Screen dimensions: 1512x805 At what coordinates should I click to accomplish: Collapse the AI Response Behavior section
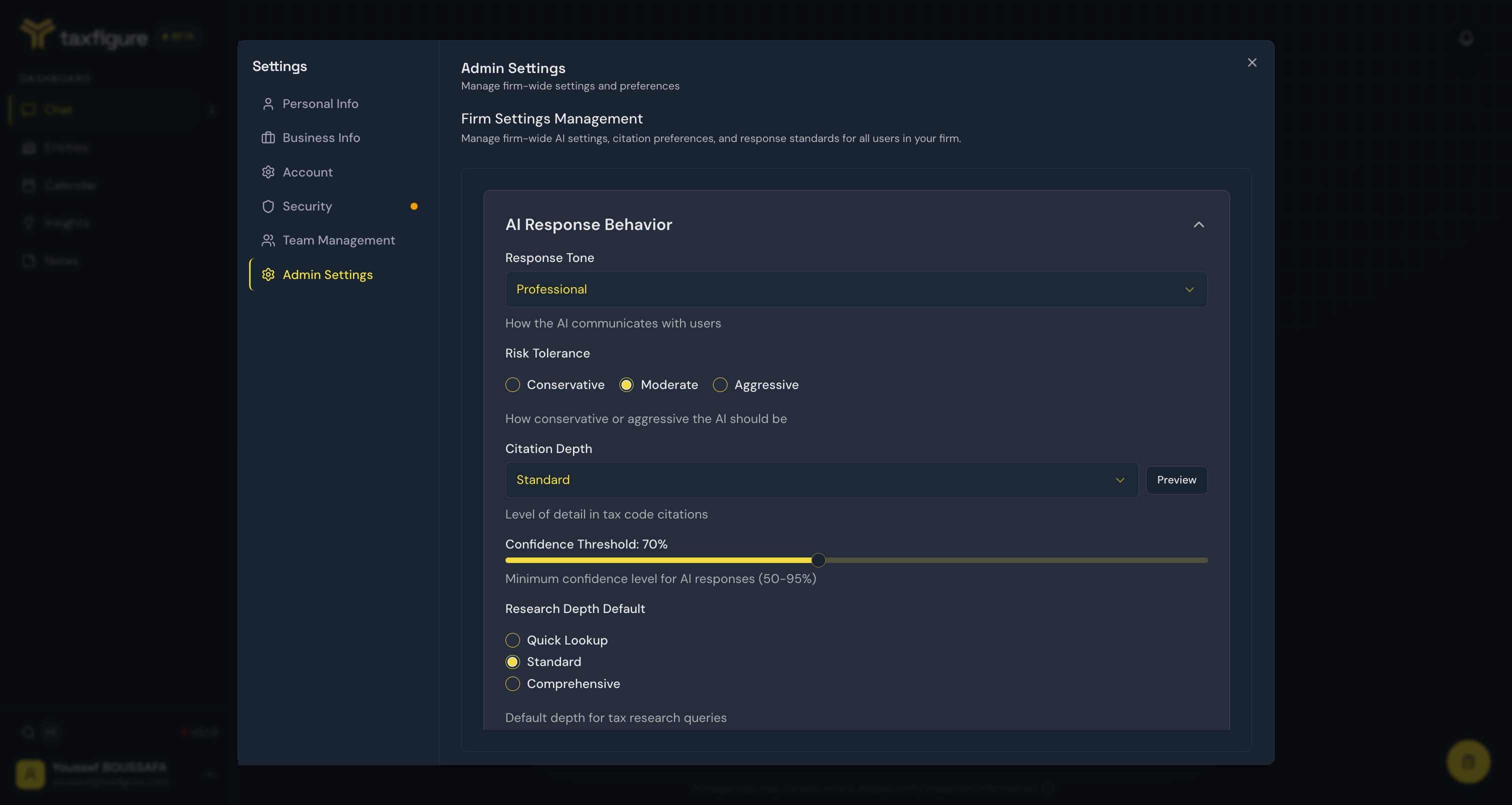click(x=1198, y=225)
